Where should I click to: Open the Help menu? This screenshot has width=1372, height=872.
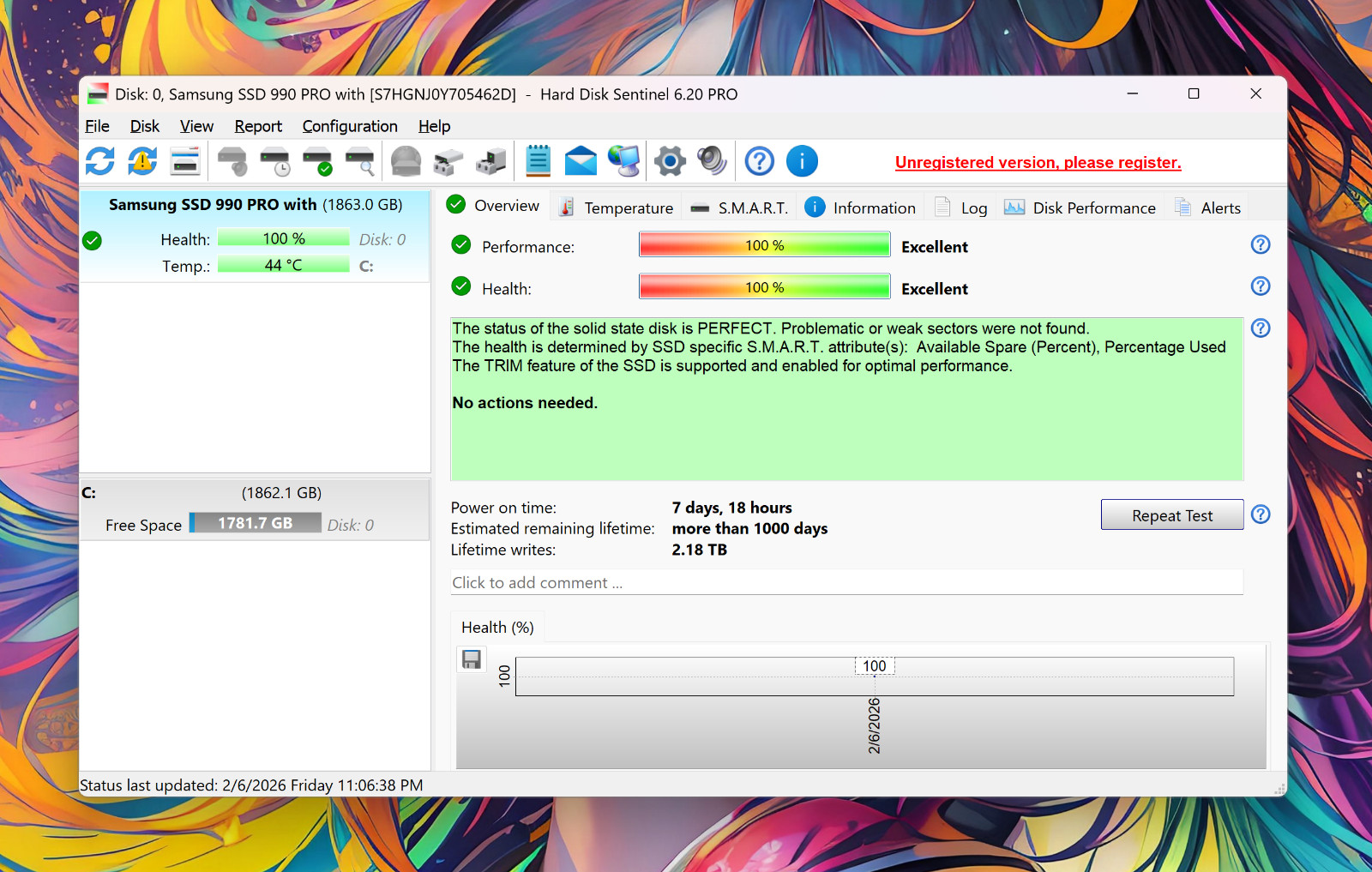tap(434, 126)
